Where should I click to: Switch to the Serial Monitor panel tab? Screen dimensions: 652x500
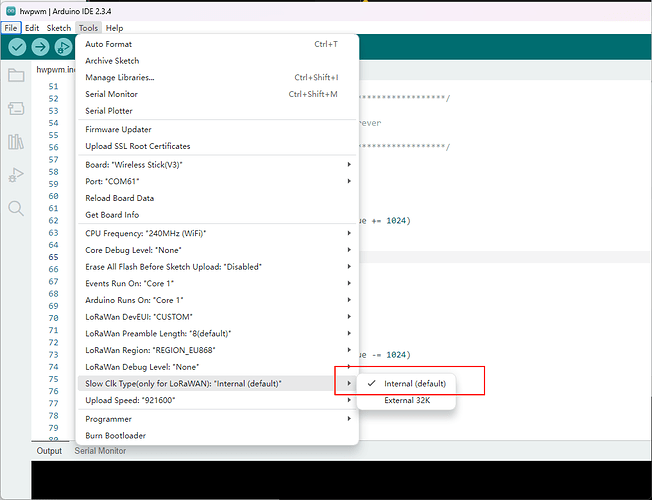[100, 451]
